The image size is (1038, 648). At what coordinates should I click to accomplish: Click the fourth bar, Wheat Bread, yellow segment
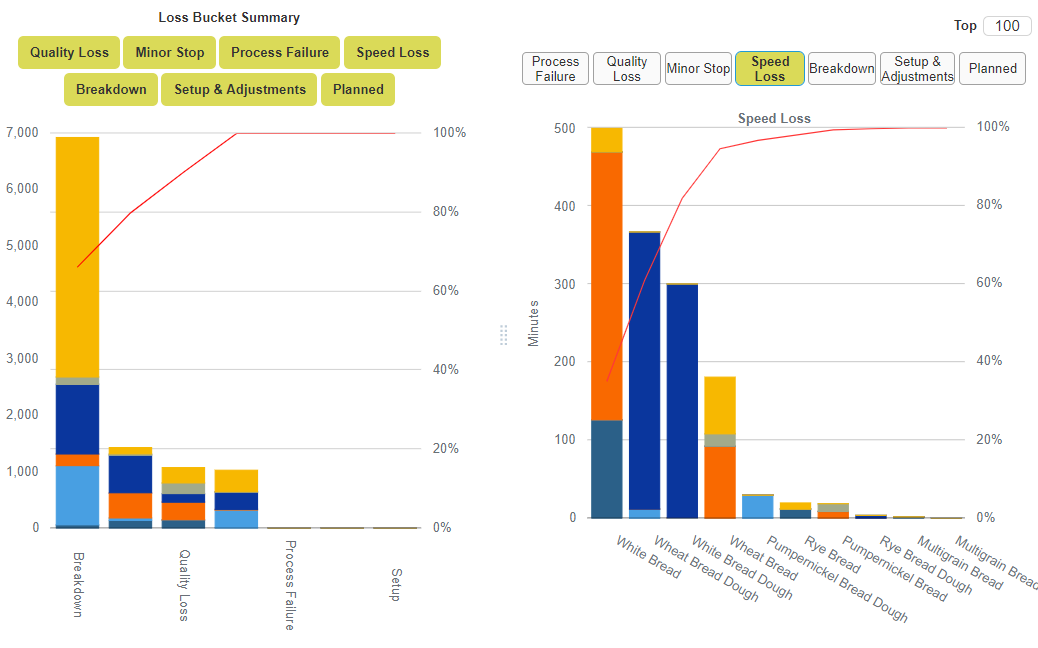click(720, 404)
